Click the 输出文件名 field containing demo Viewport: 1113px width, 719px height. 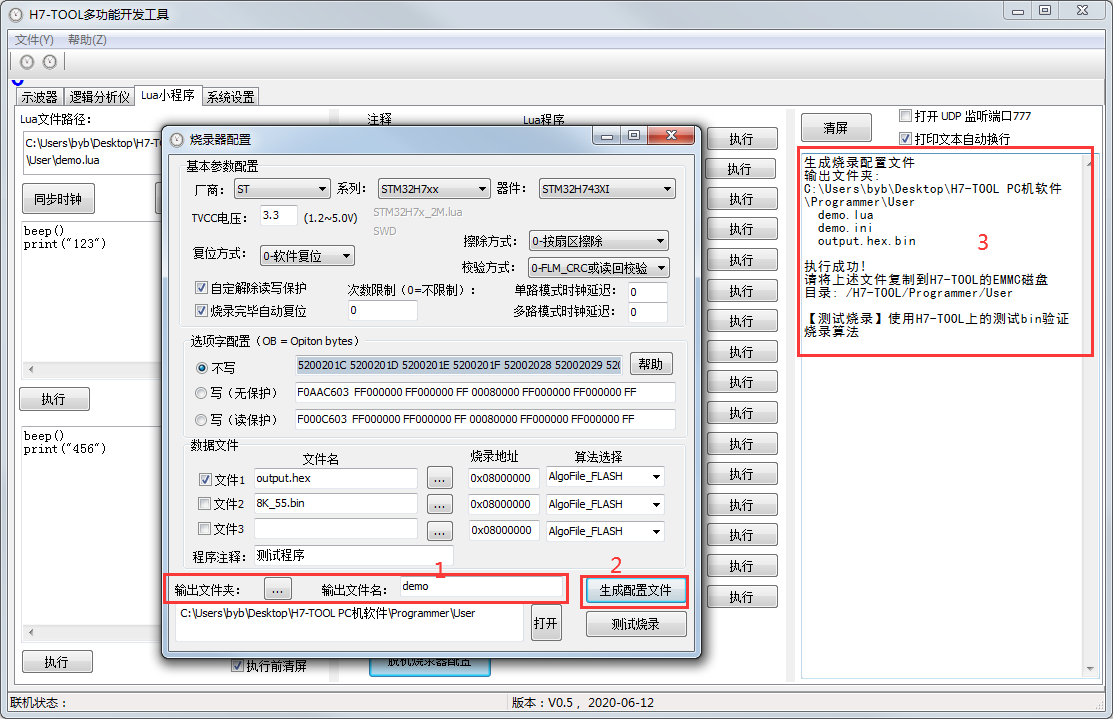point(481,587)
